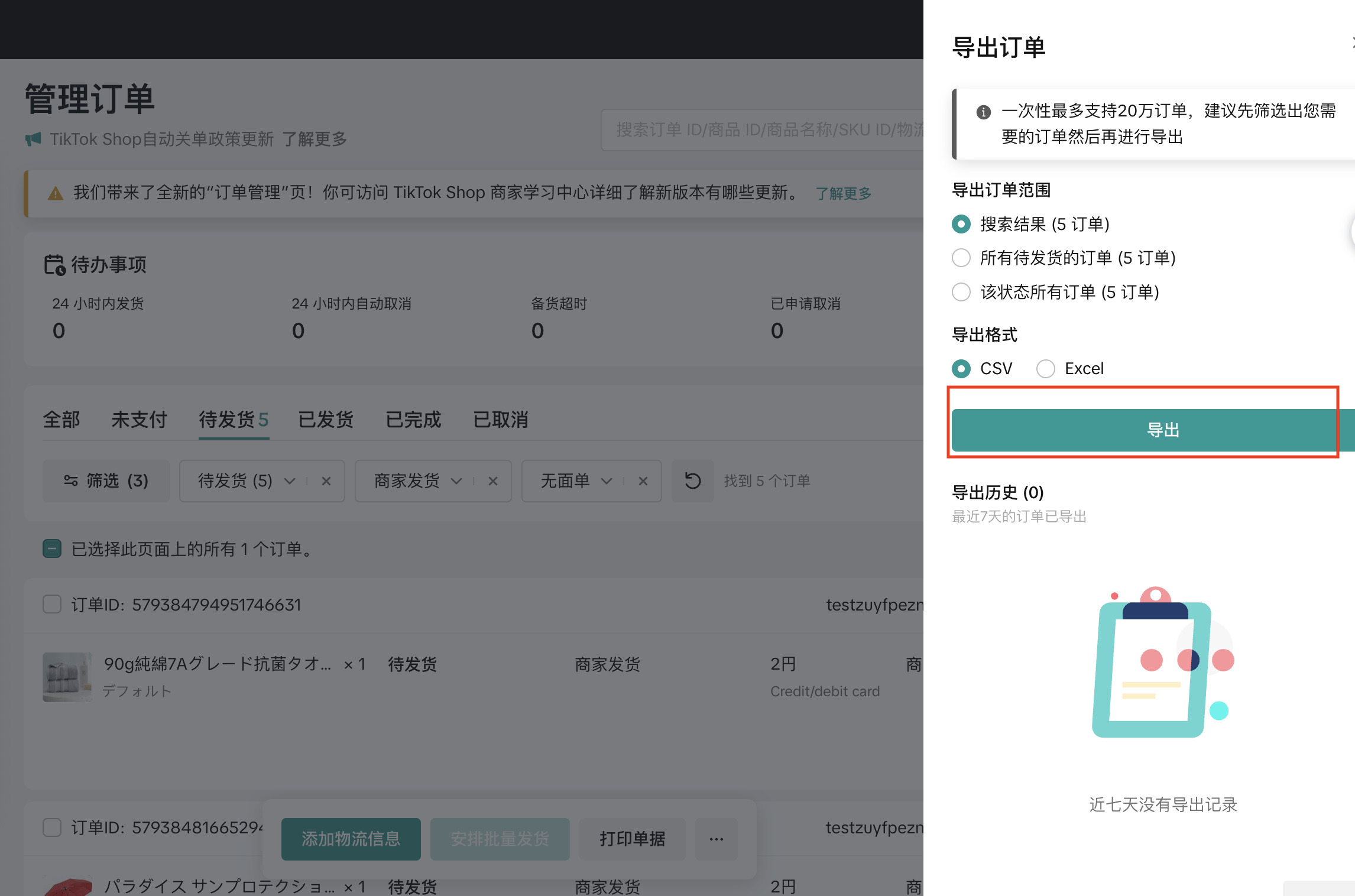Remove the 无面单 filter with its X
1355x896 pixels.
pyautogui.click(x=643, y=481)
